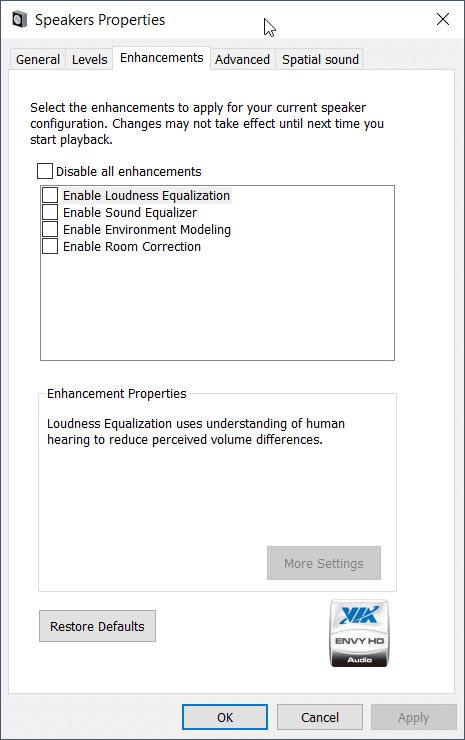Cancel the dialog changes
Screen dimensions: 465x740
320,717
